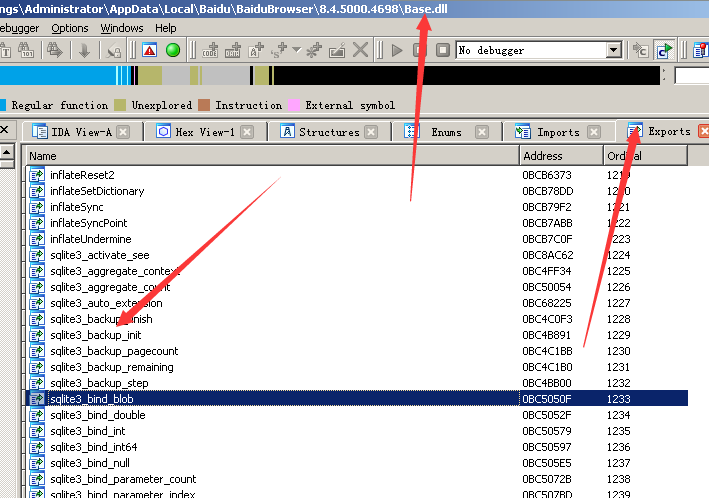The image size is (709, 498).
Task: Select the inflateSetDictionary export row
Action: pyautogui.click(x=357, y=191)
